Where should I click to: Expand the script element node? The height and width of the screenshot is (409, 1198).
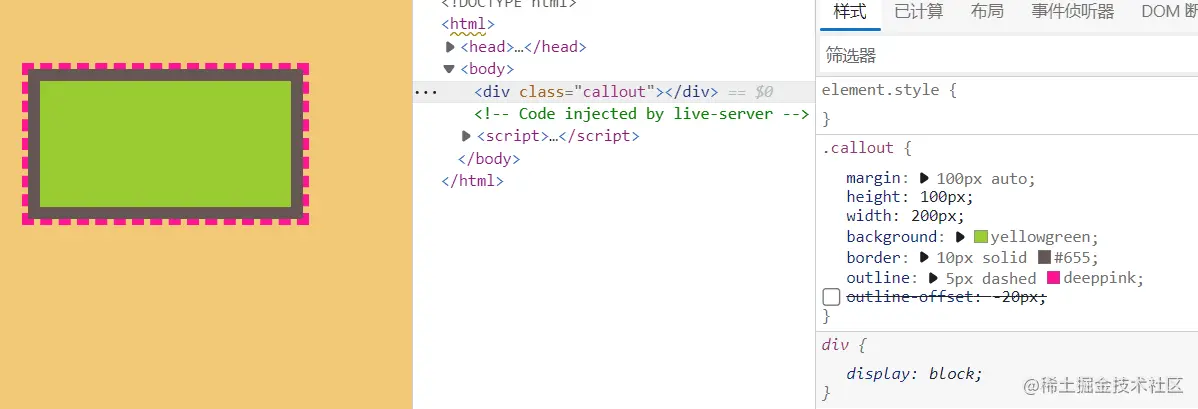466,136
